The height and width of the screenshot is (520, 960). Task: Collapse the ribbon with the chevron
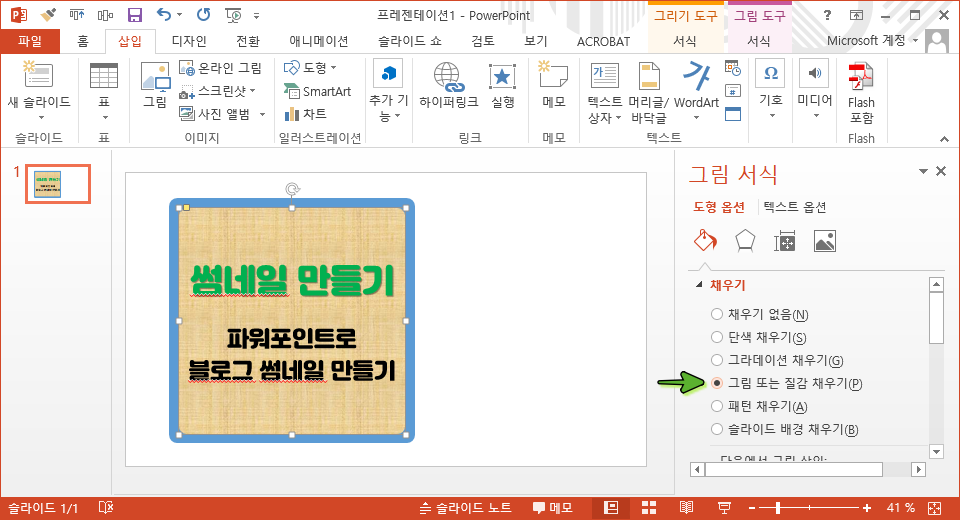coord(944,139)
